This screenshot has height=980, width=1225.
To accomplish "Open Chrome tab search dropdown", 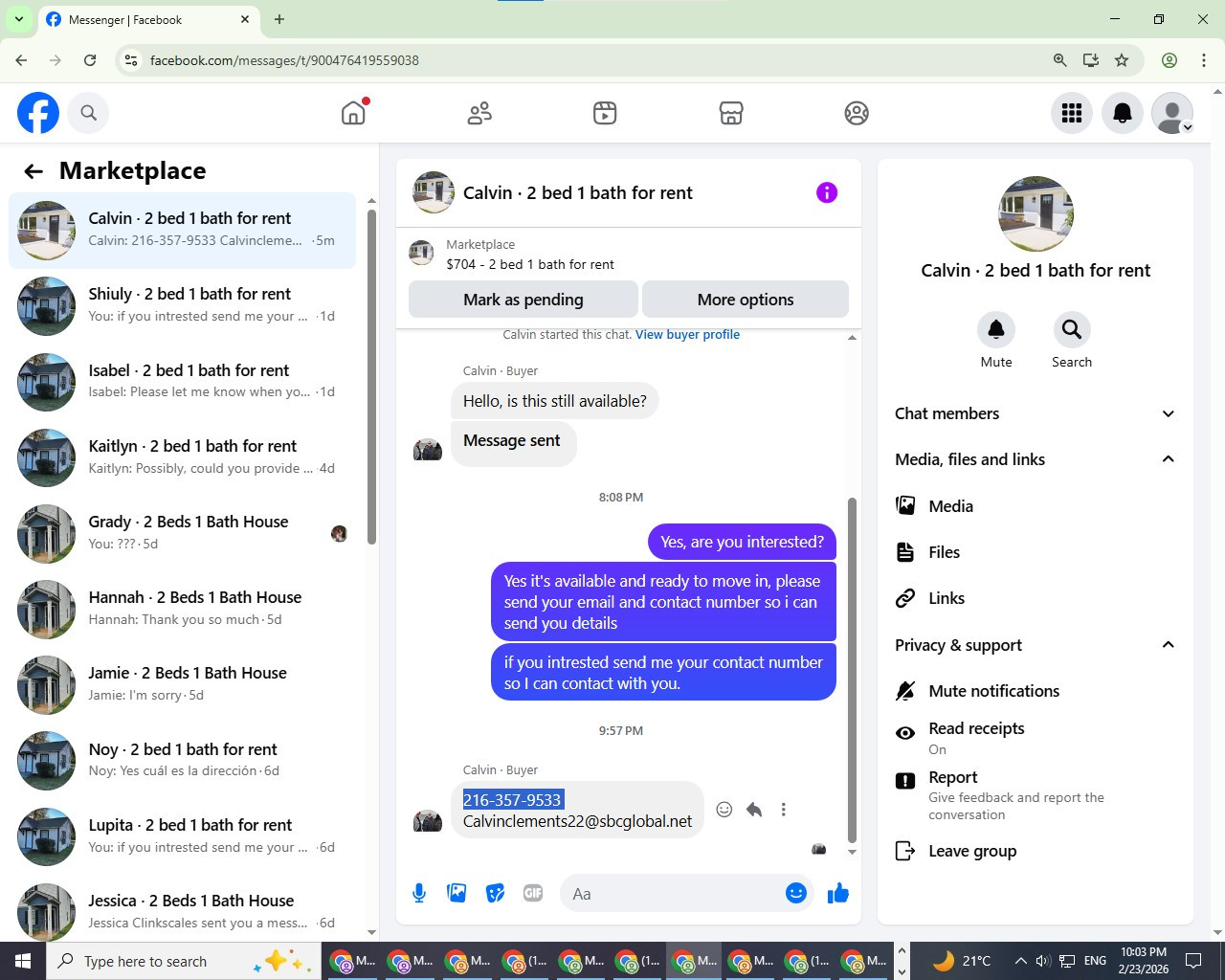I will pyautogui.click(x=19, y=19).
